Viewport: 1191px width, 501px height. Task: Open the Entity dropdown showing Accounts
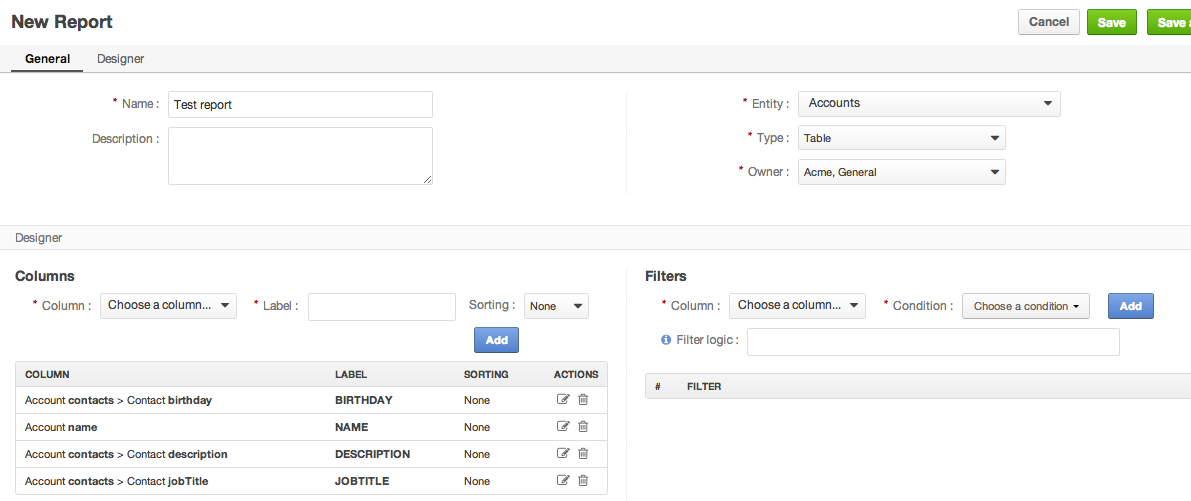929,103
